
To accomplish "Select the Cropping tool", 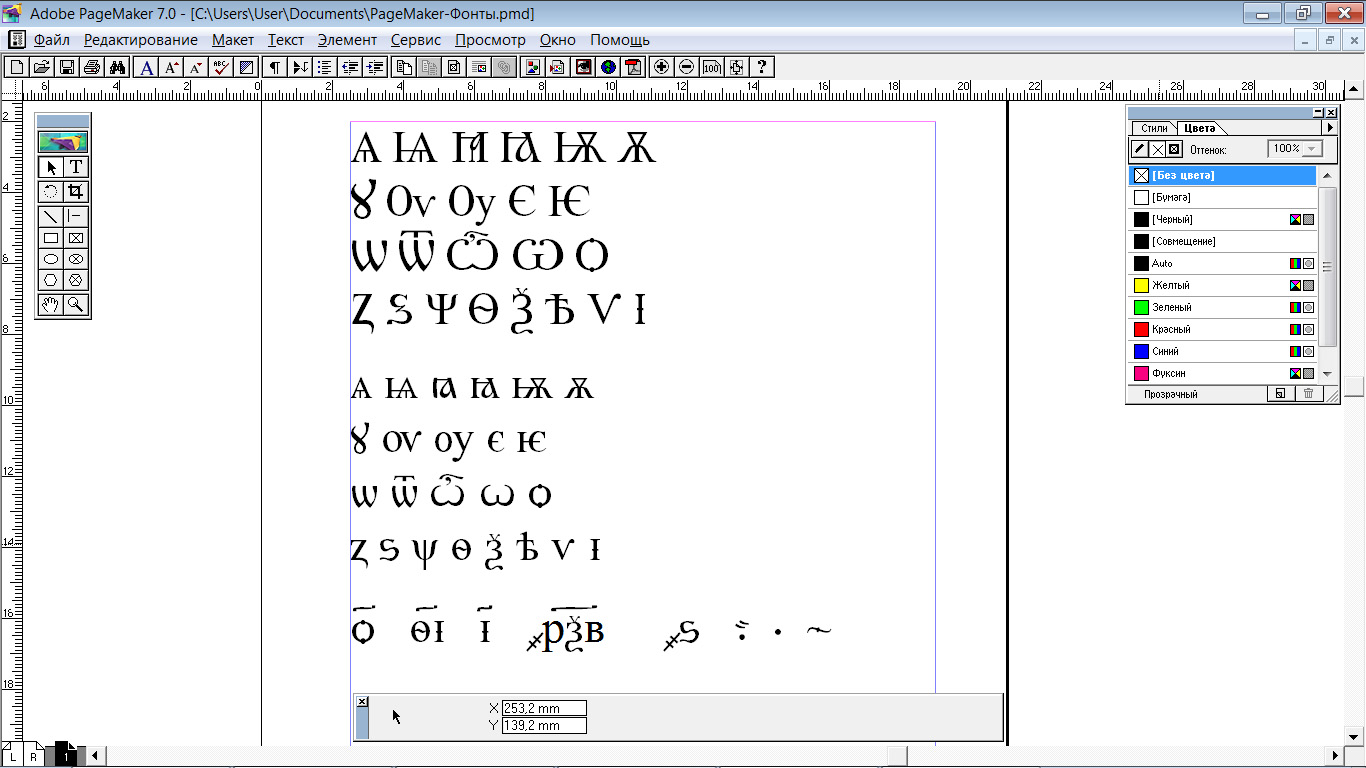I will coord(75,191).
